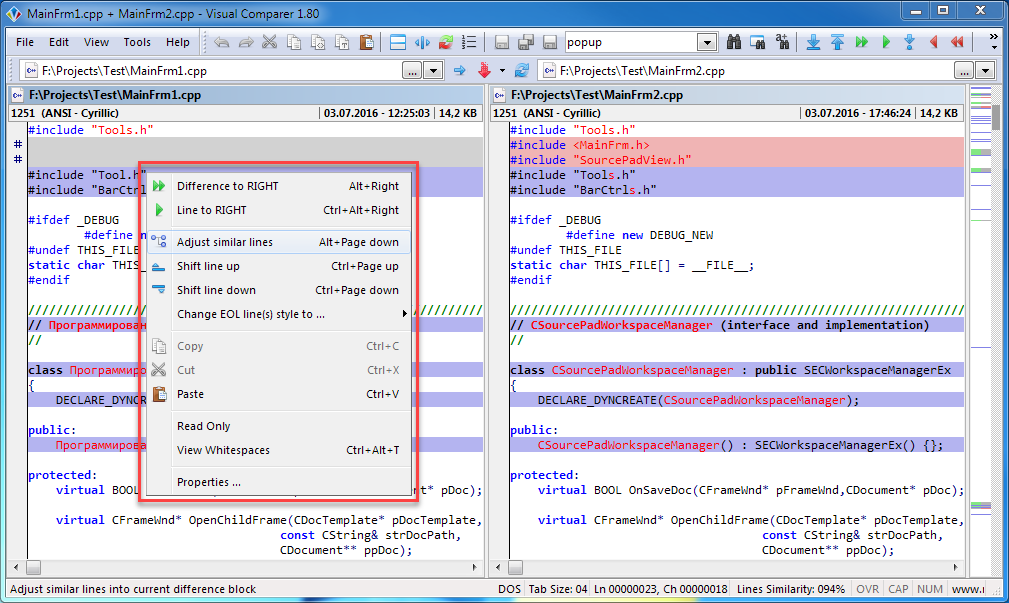
Task: Open the Tools menu
Action: (137, 43)
